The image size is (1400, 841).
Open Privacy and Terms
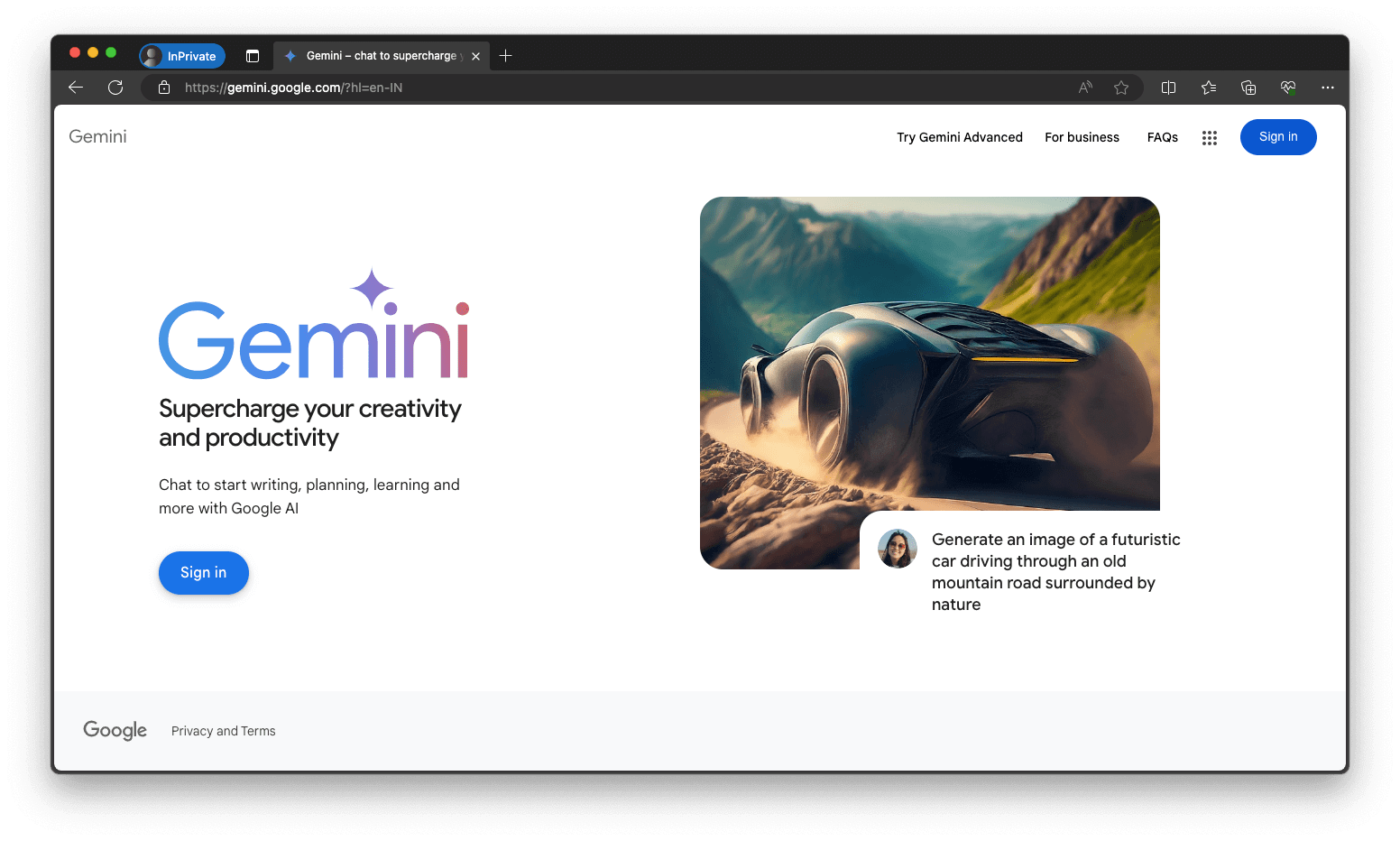tap(223, 731)
